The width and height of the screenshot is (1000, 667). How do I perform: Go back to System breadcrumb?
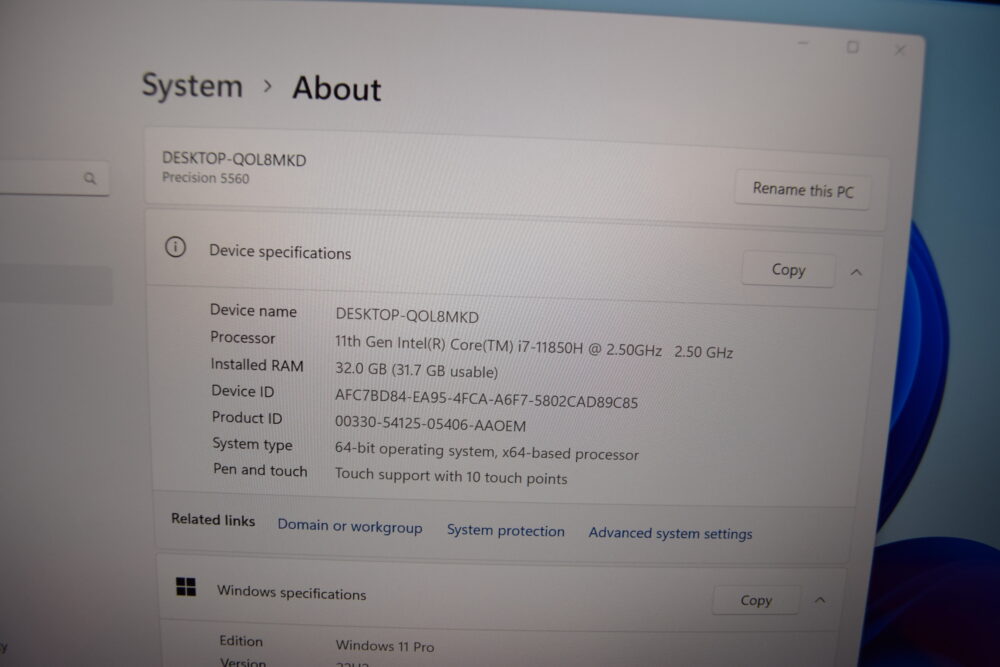click(192, 85)
